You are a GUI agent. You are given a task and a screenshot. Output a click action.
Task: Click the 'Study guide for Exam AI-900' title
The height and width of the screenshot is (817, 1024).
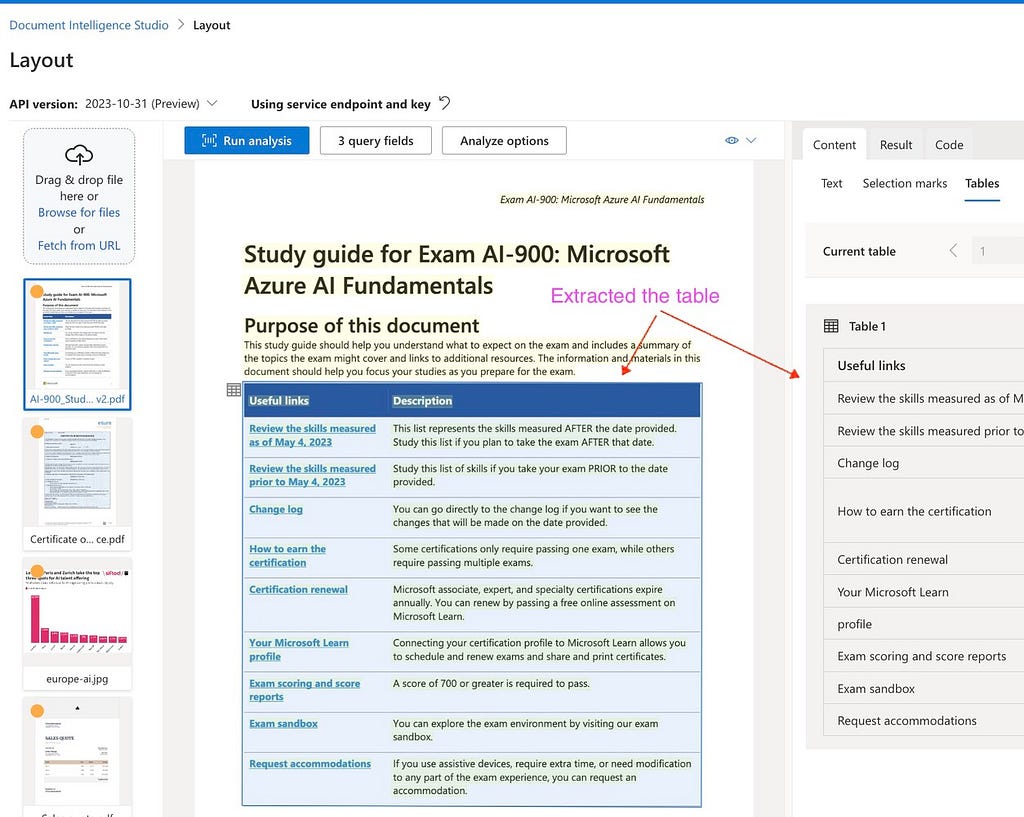[456, 270]
